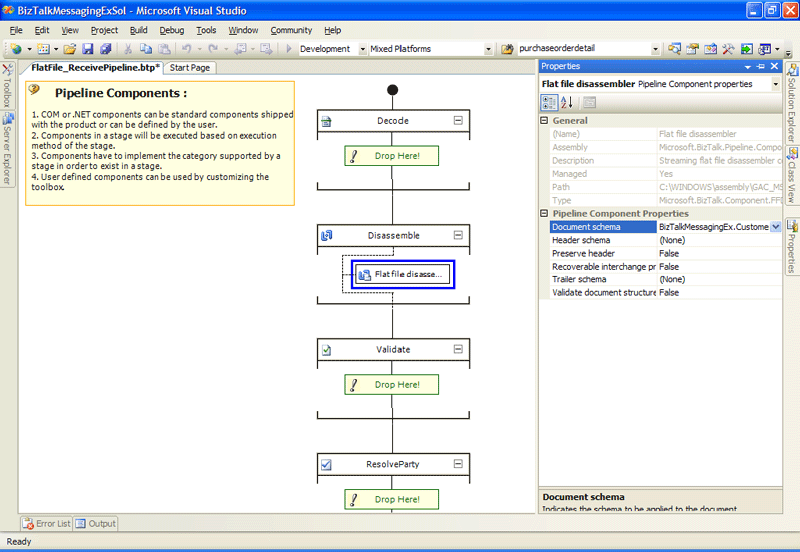Click the Start Page green arrow icon
800x552 pixels.
point(746,49)
